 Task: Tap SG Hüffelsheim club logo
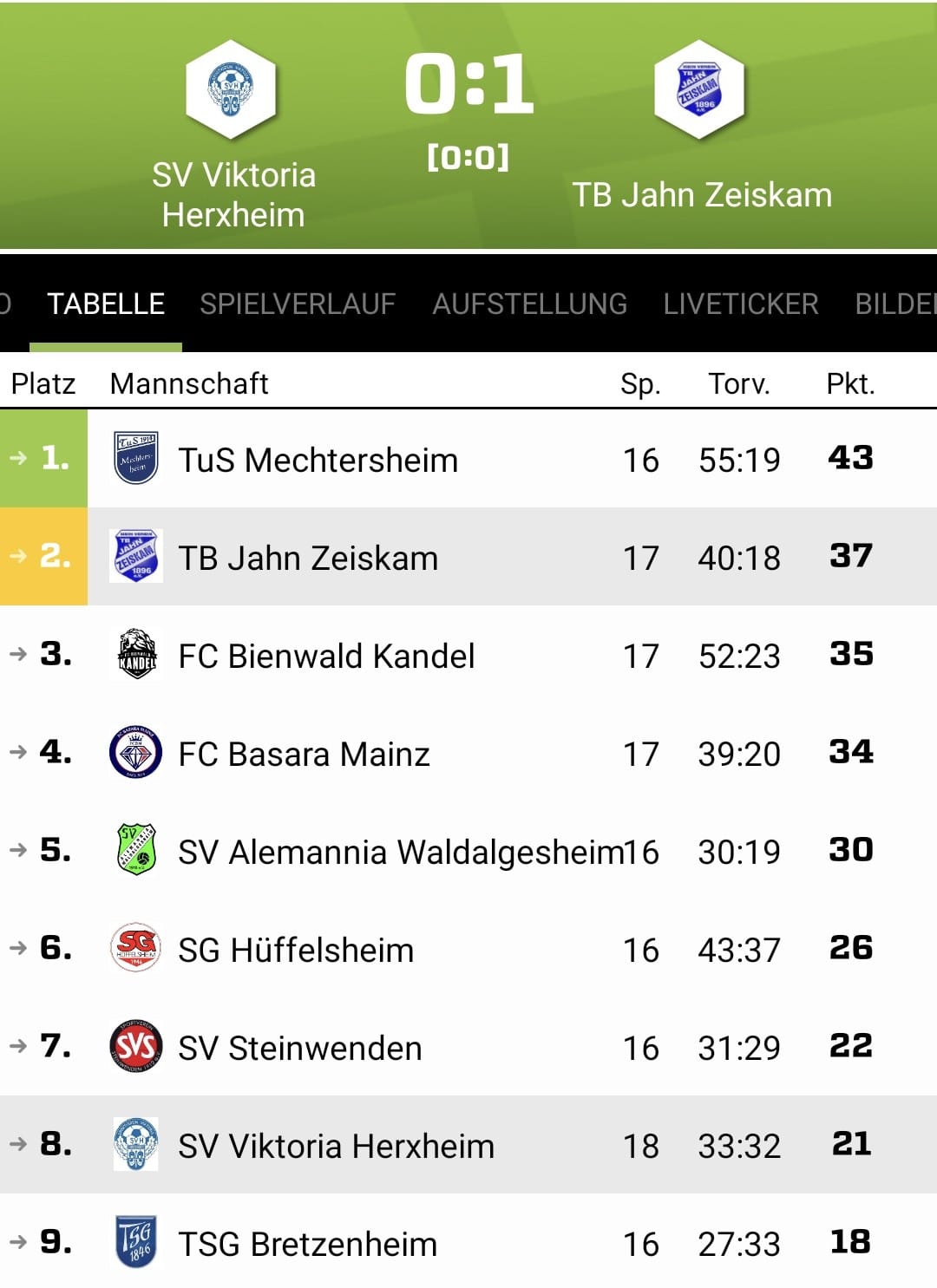(x=136, y=948)
